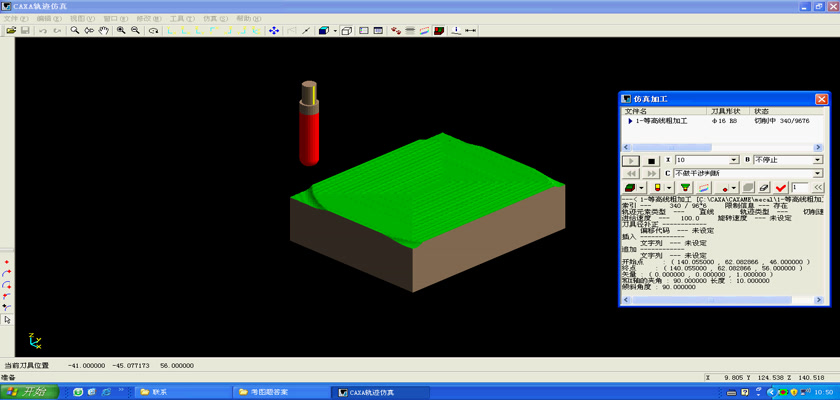Click the rainbow surface color icon
The image size is (840, 400).
coord(424,31)
